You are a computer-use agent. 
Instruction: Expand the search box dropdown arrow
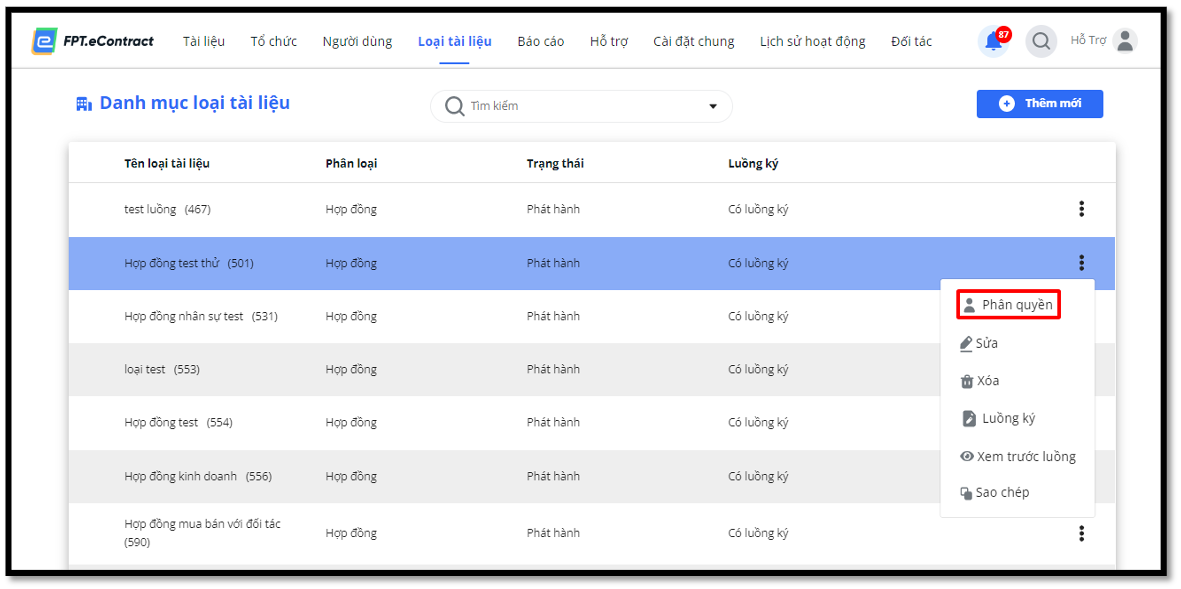click(713, 106)
